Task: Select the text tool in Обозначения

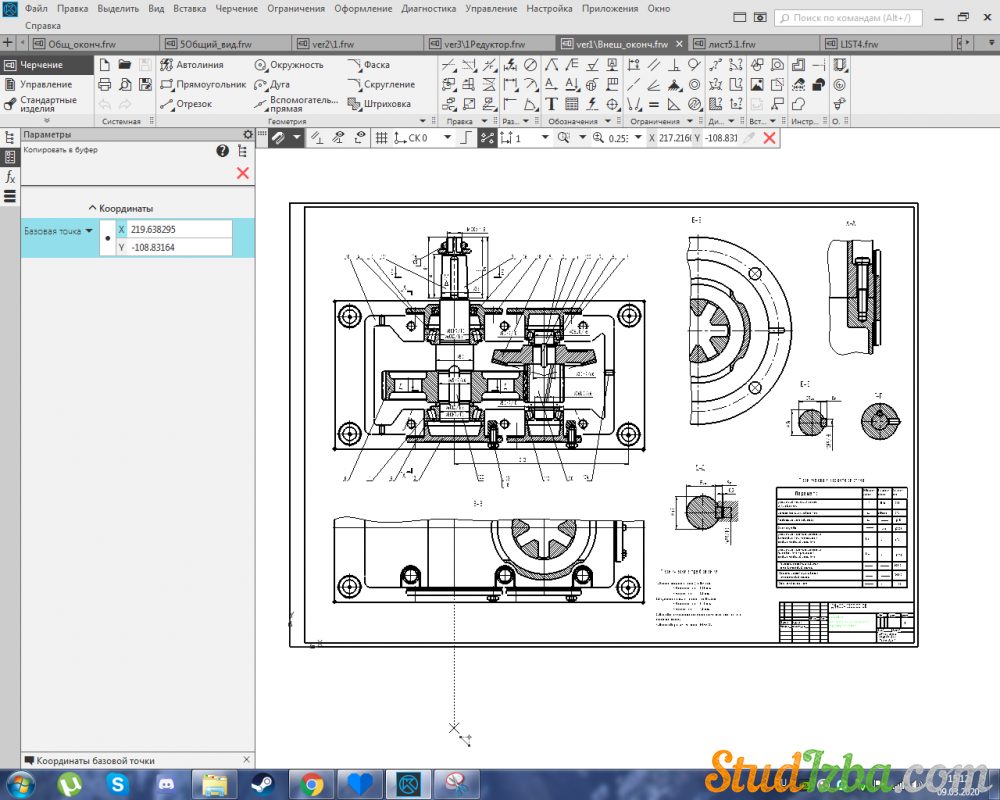Action: 551,104
